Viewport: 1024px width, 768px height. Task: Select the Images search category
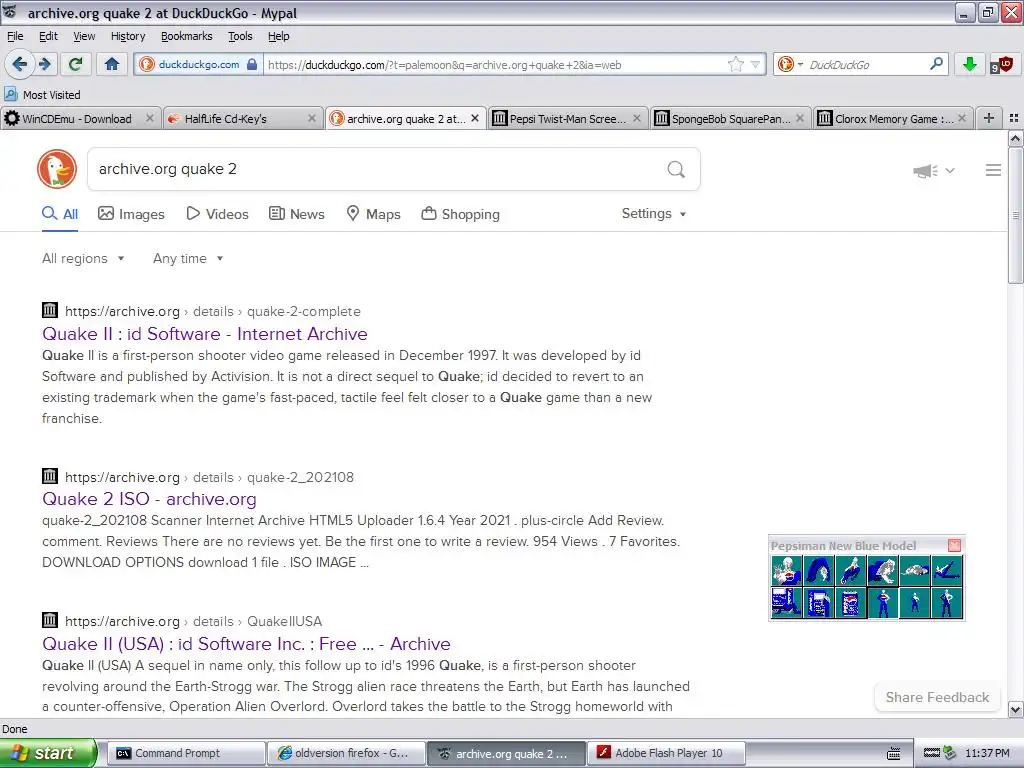(131, 214)
